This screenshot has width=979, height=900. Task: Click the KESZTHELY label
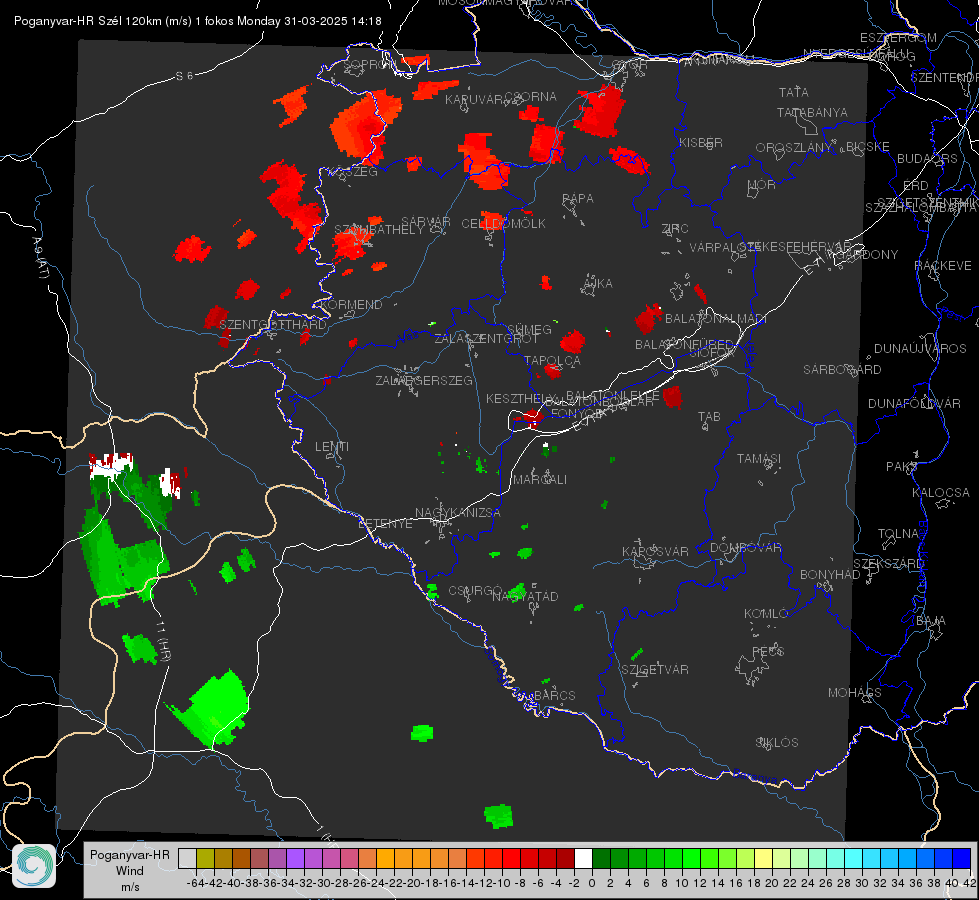519,398
